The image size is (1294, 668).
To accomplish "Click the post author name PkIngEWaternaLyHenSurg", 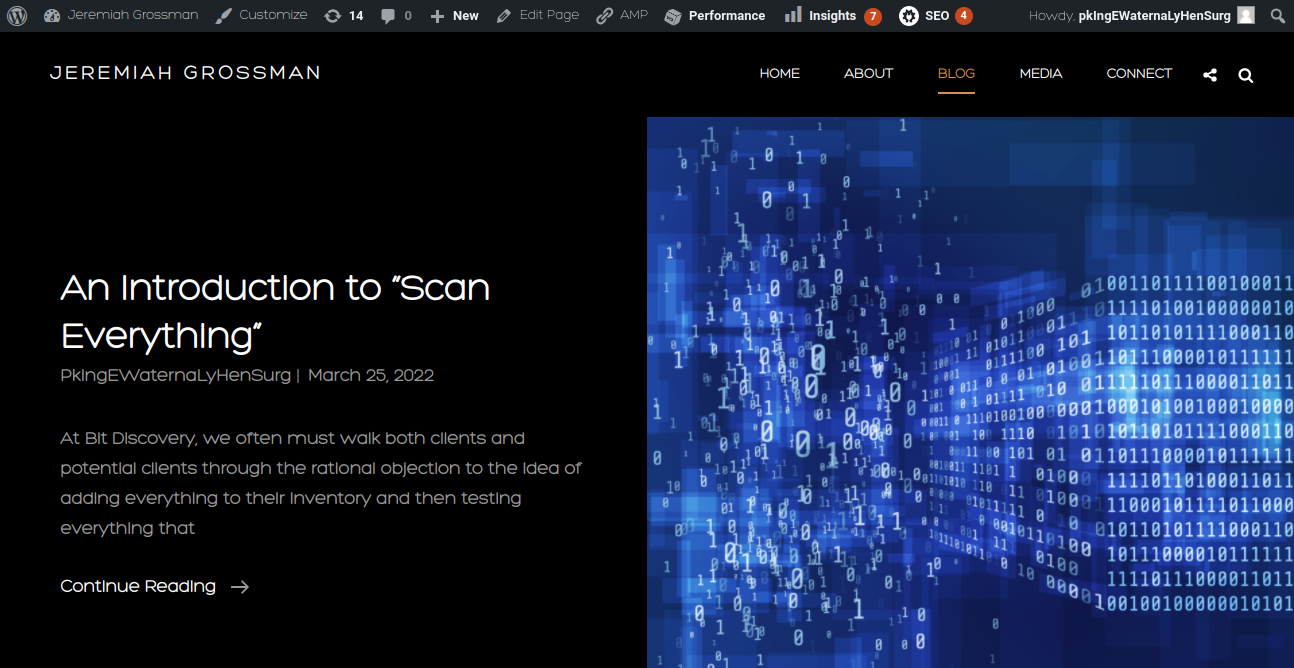I will (x=175, y=376).
